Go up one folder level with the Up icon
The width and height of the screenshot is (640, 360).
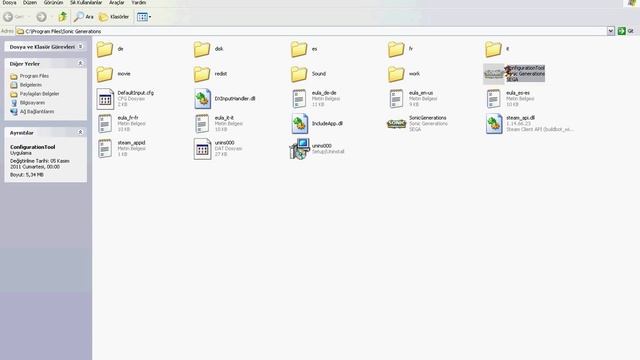(x=62, y=17)
